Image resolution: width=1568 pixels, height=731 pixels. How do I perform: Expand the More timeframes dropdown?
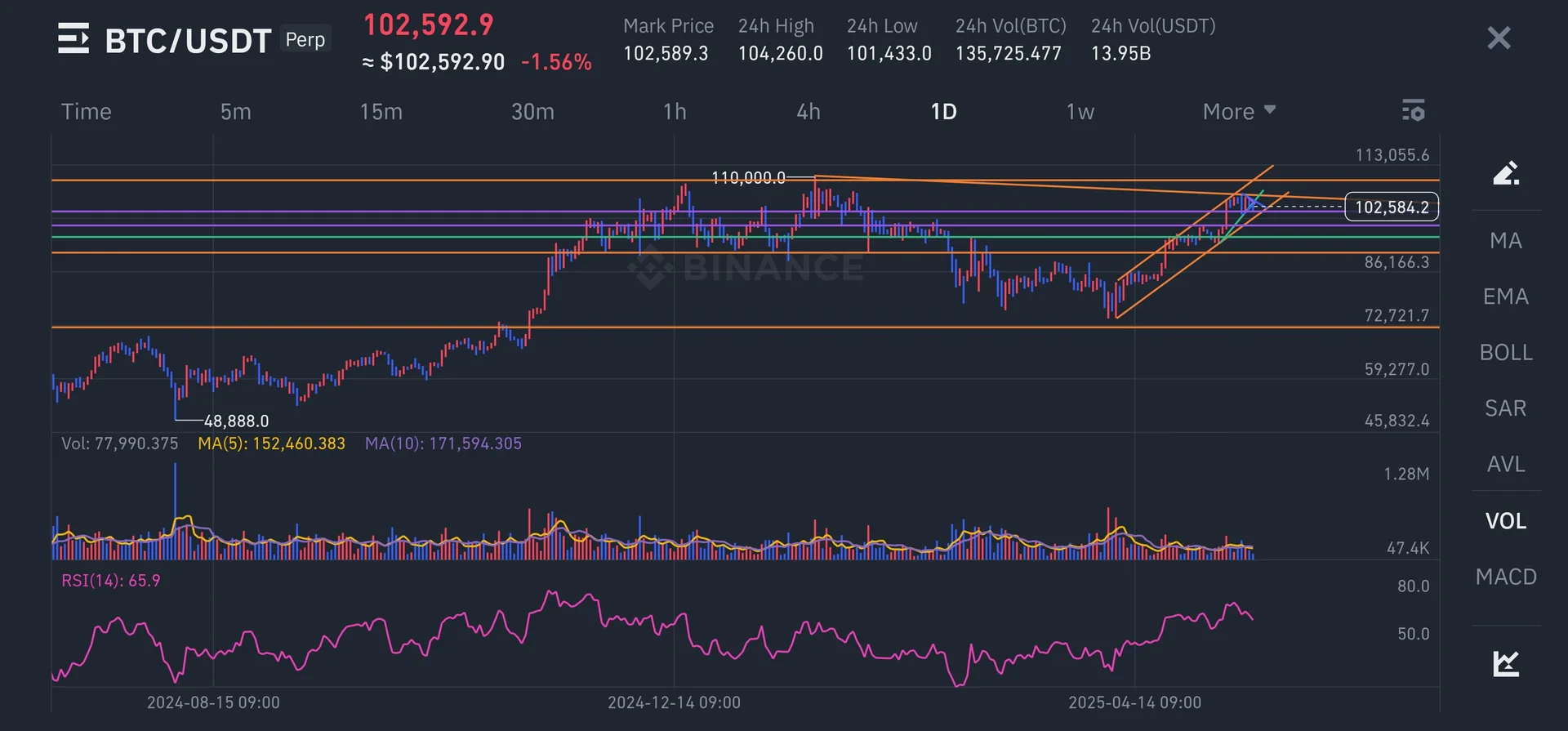click(x=1239, y=111)
